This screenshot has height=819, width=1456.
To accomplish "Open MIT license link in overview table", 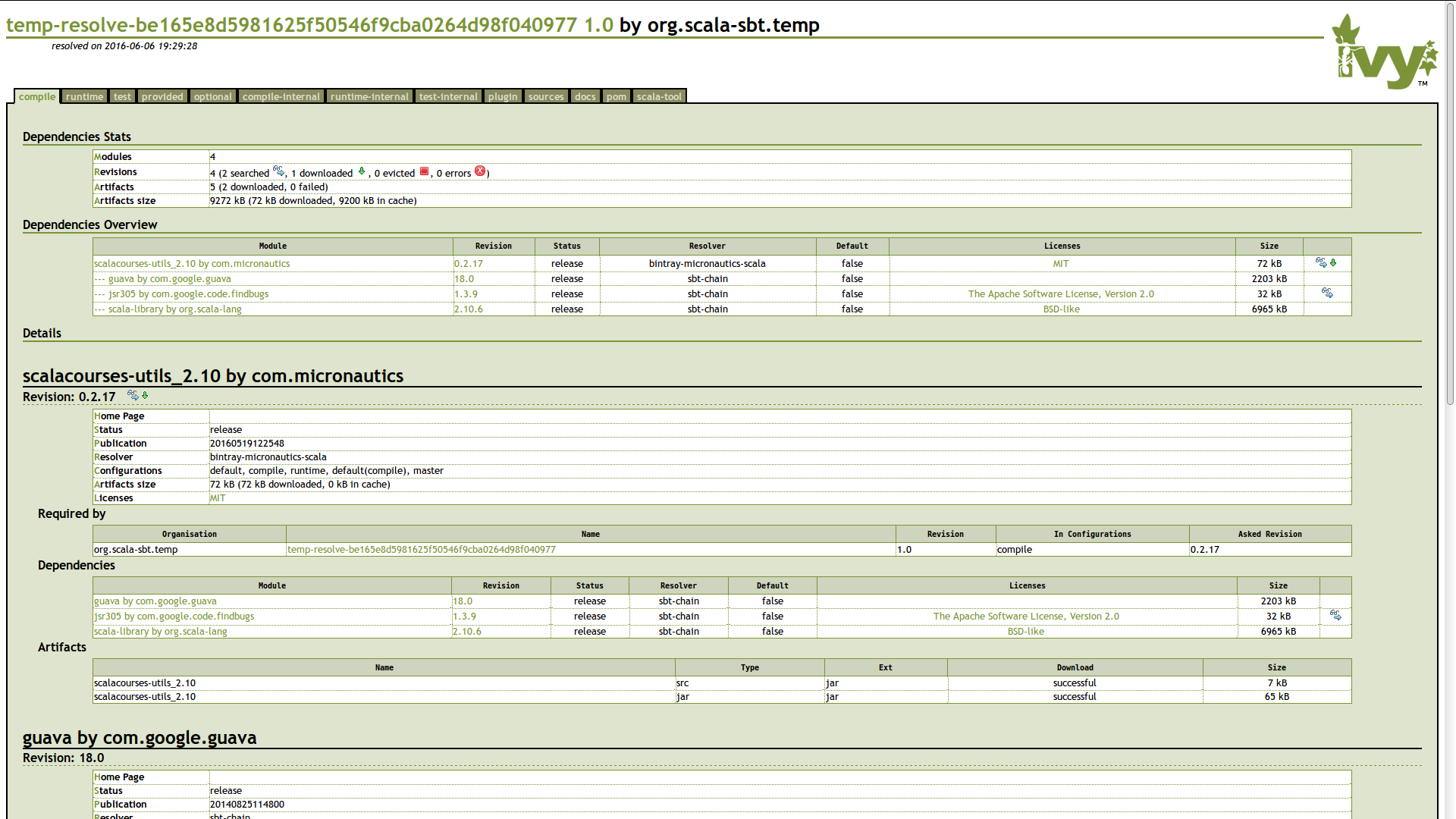I will coord(1061,264).
